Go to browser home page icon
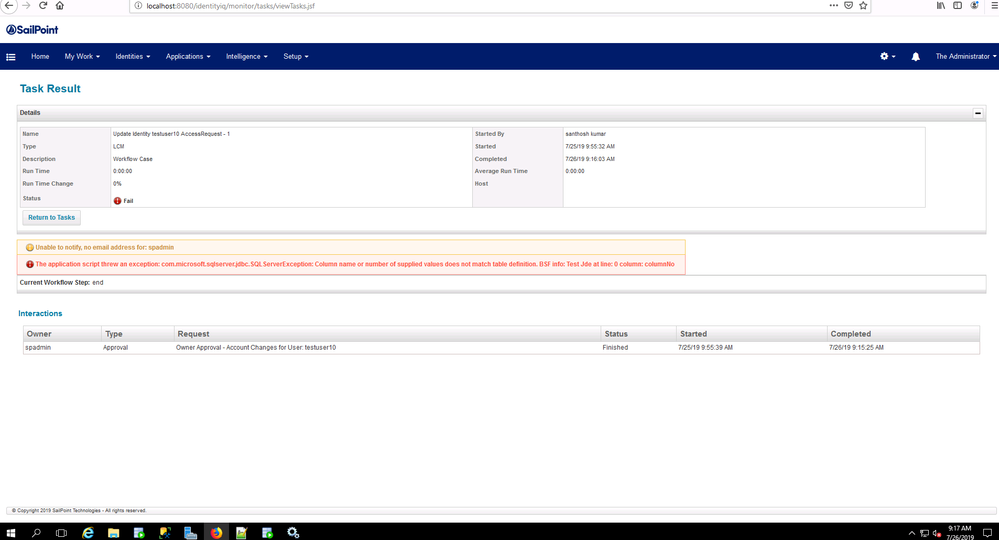 (x=61, y=6)
